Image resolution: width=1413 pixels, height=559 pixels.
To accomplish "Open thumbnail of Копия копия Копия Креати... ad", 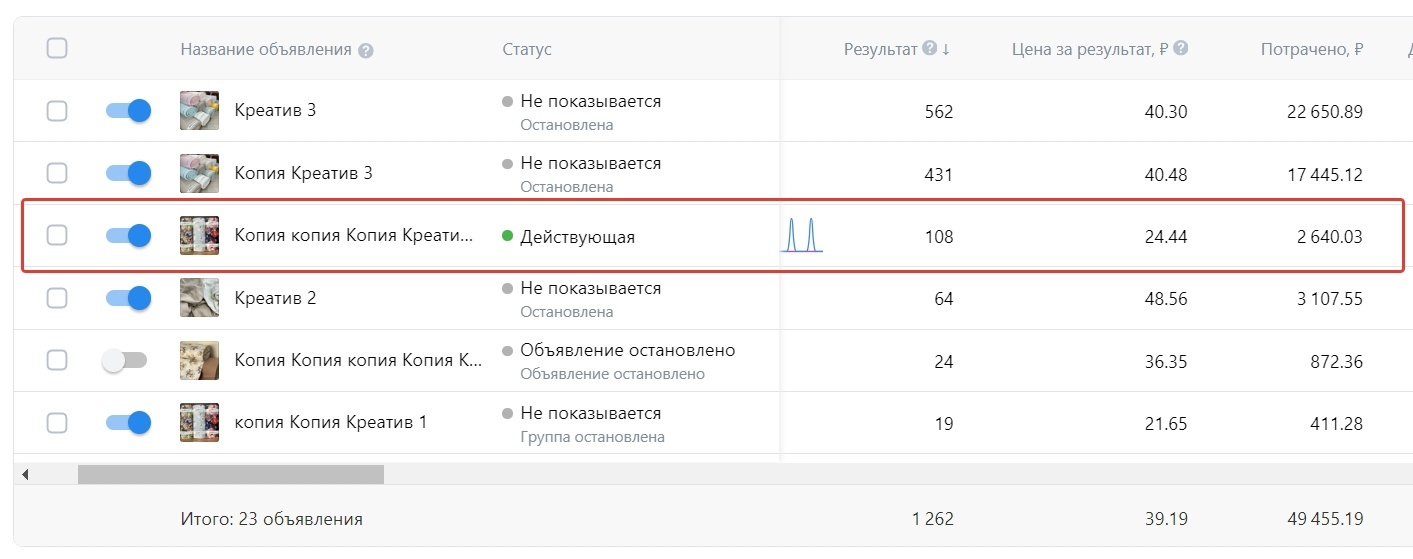I will 199,236.
